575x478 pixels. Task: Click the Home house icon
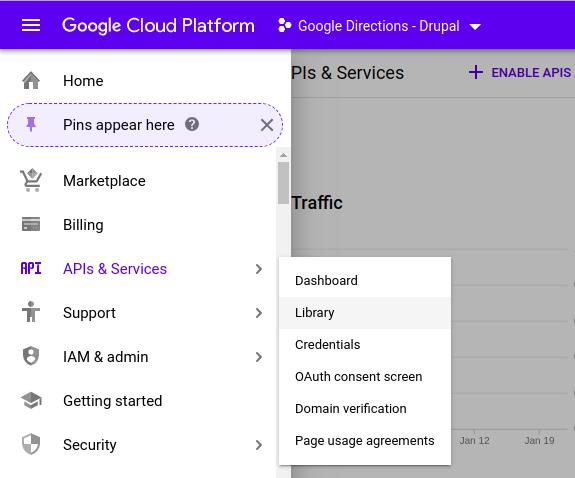[x=31, y=80]
